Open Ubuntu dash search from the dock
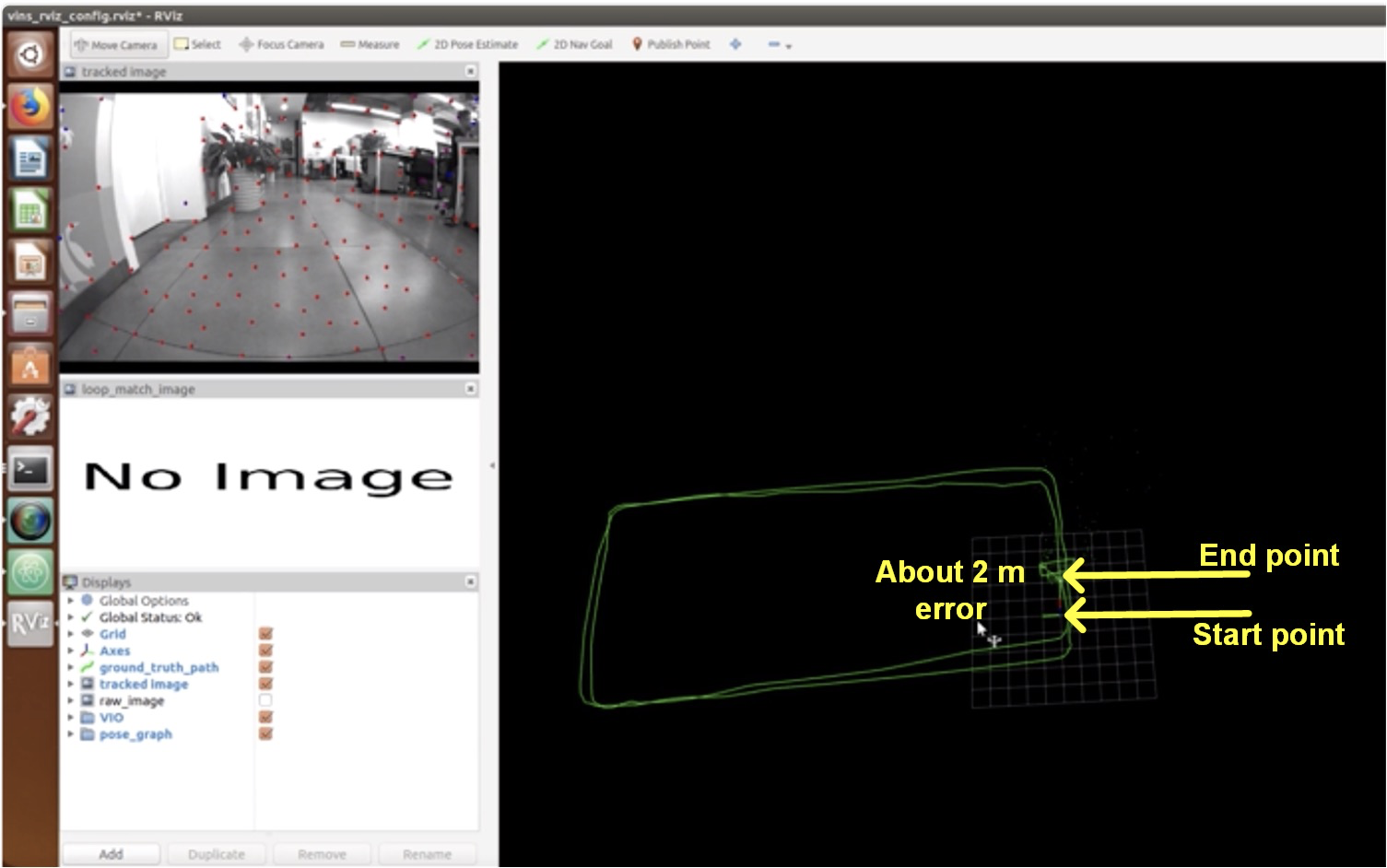Screen dimensions: 1387x868 (30, 55)
